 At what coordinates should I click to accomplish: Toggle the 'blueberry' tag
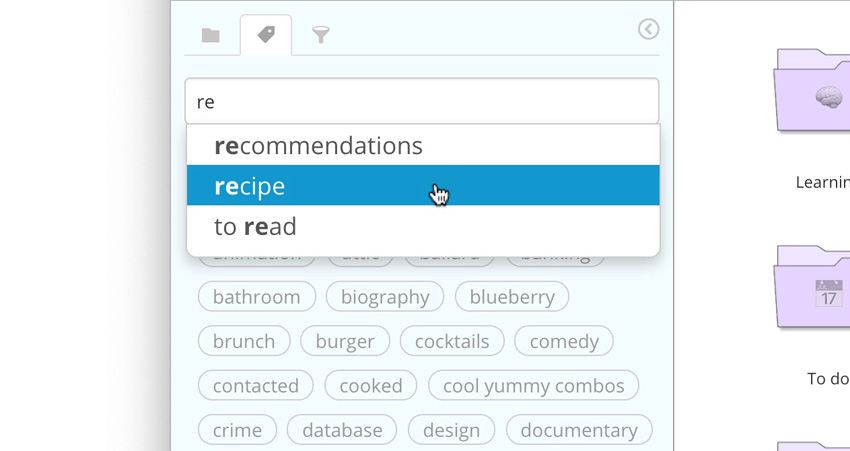(x=512, y=297)
